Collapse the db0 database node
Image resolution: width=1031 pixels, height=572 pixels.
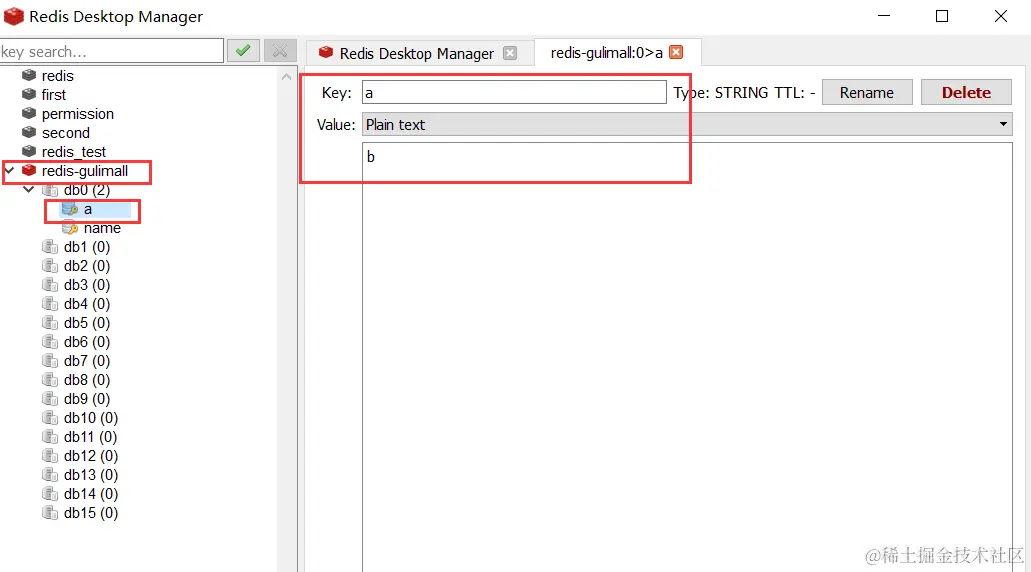click(x=29, y=190)
